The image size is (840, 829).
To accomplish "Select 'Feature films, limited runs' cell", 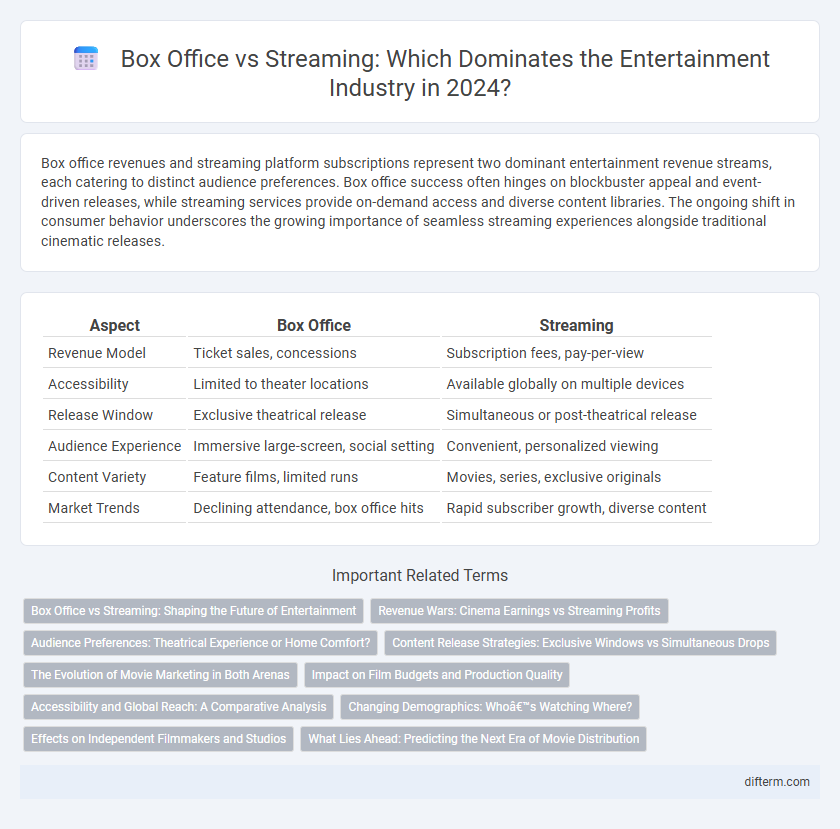I will coord(314,477).
